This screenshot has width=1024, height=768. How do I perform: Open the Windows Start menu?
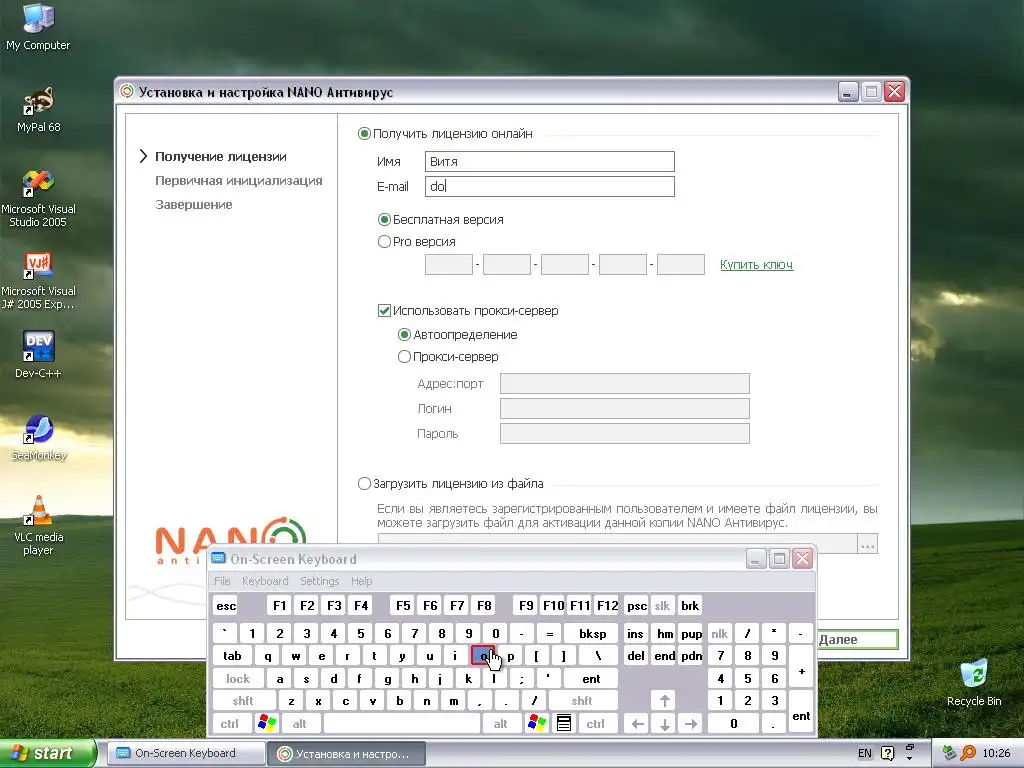click(x=47, y=753)
